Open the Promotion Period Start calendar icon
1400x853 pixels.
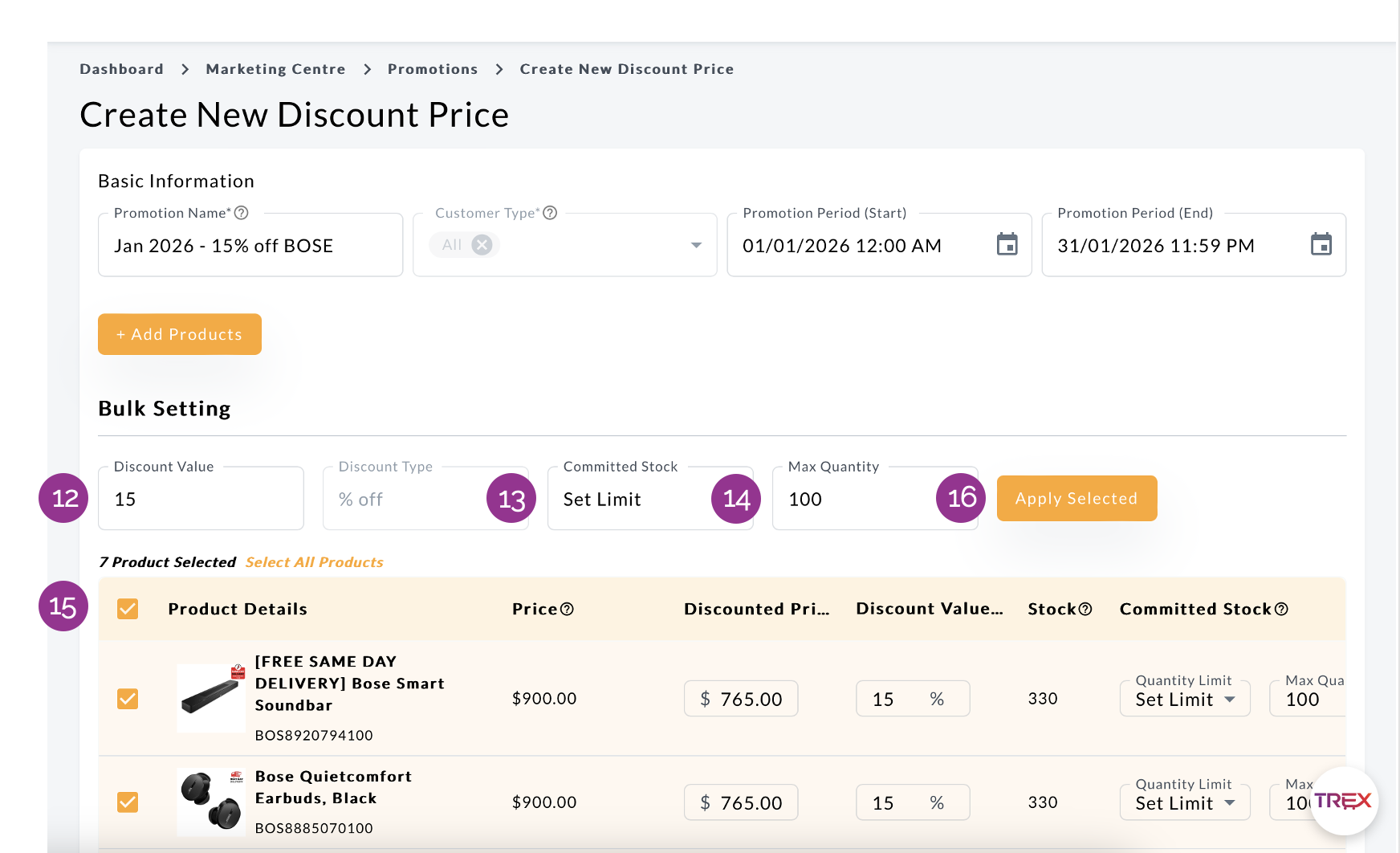pos(1007,244)
